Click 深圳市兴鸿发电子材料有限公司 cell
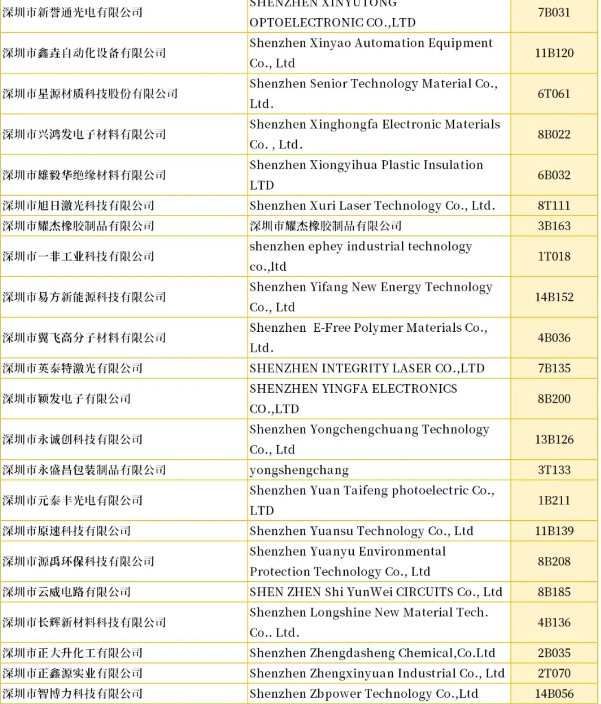This screenshot has width=601, height=704. (84, 134)
